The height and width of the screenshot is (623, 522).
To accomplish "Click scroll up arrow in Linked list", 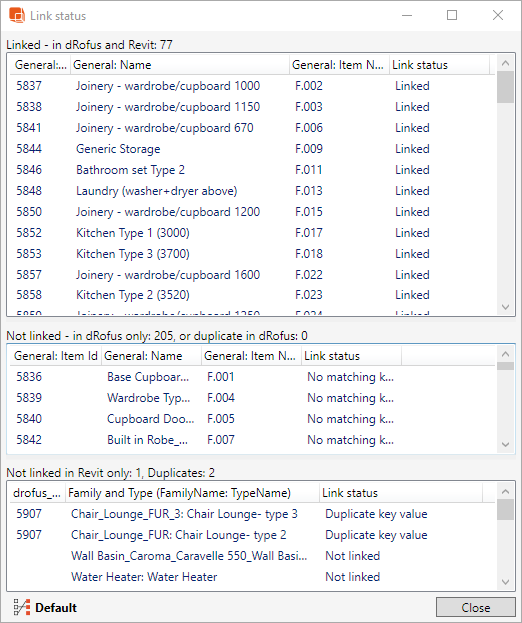I will 505,63.
